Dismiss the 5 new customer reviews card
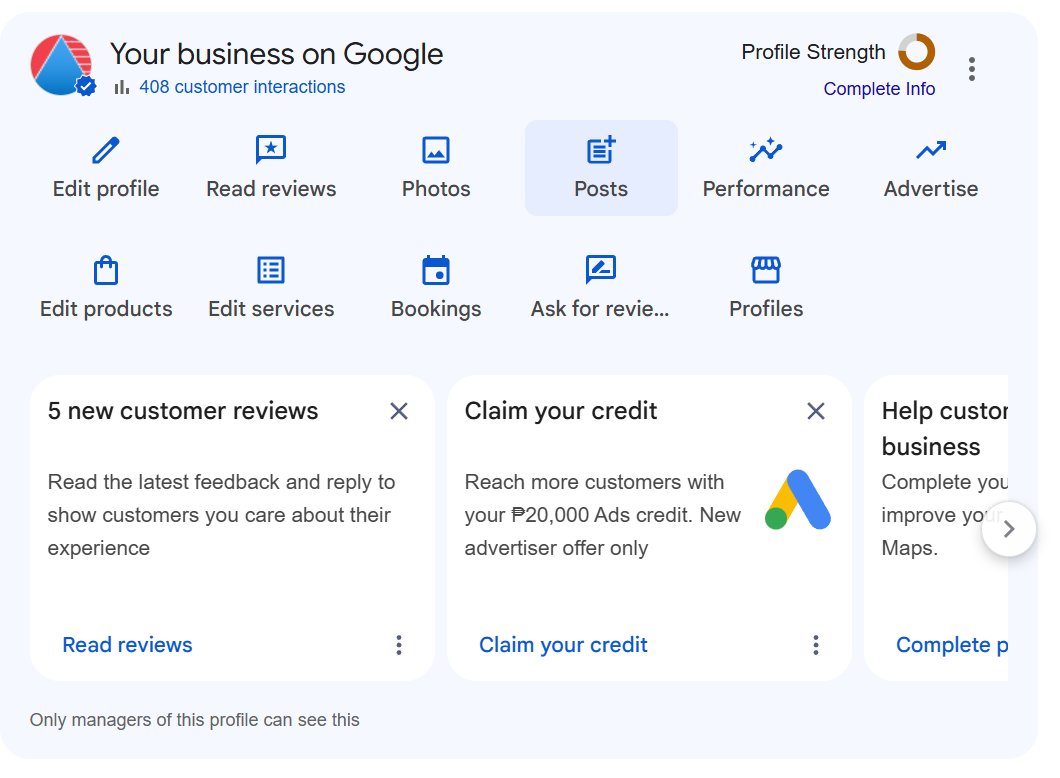The height and width of the screenshot is (778, 1060). coord(399,411)
